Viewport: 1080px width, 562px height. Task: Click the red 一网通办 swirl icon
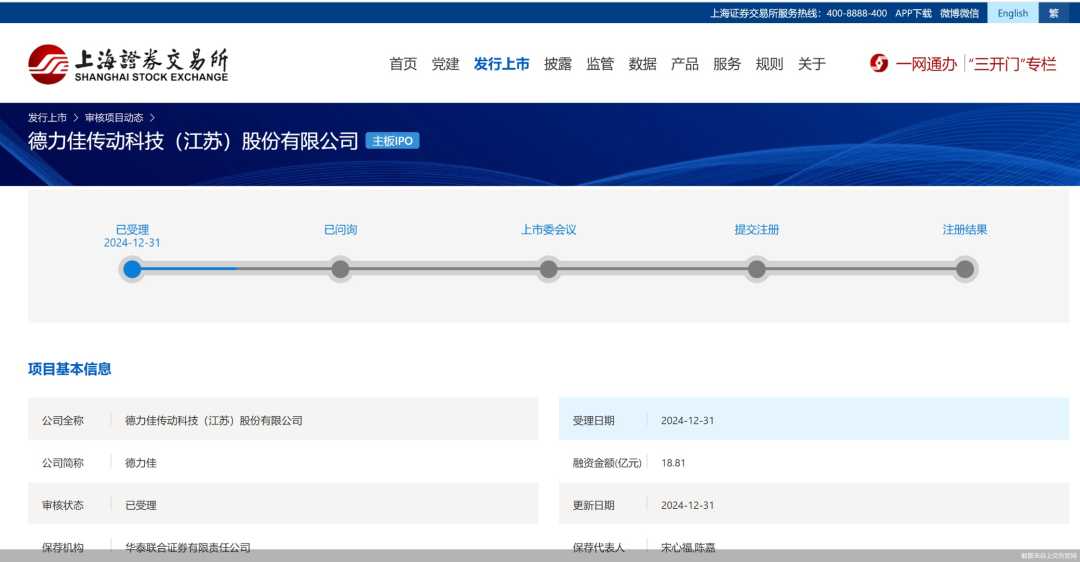879,64
